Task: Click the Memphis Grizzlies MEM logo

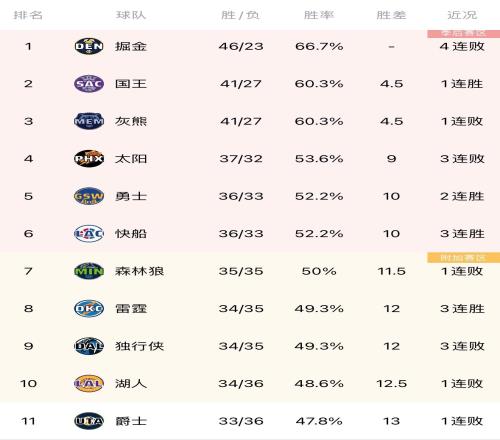Action: [x=89, y=121]
